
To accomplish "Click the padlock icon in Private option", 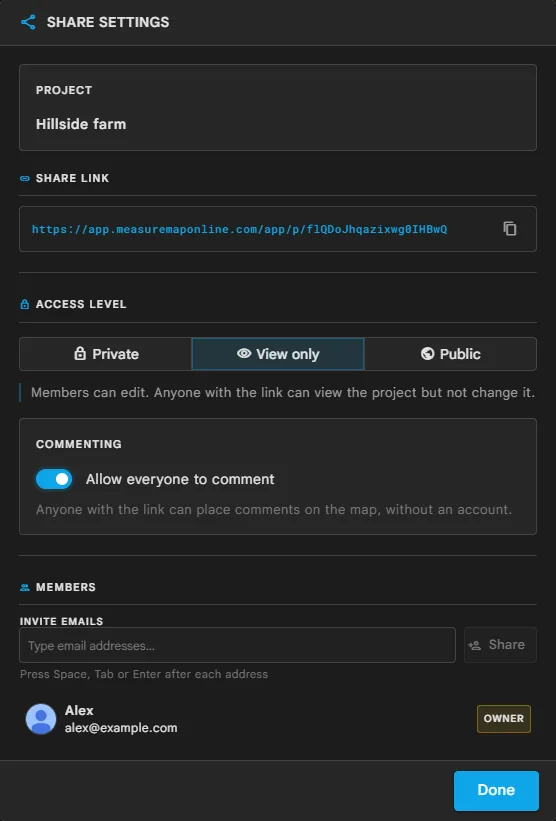I will tap(80, 353).
